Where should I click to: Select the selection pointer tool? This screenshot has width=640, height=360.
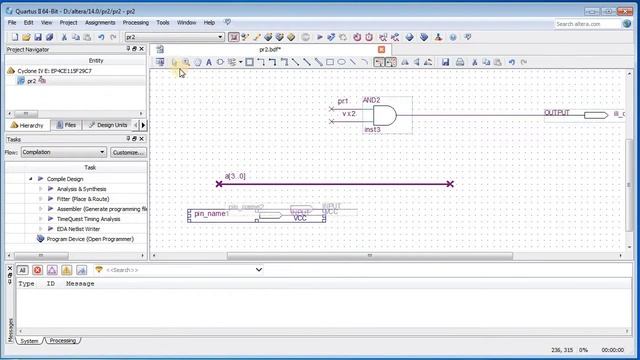[175, 62]
